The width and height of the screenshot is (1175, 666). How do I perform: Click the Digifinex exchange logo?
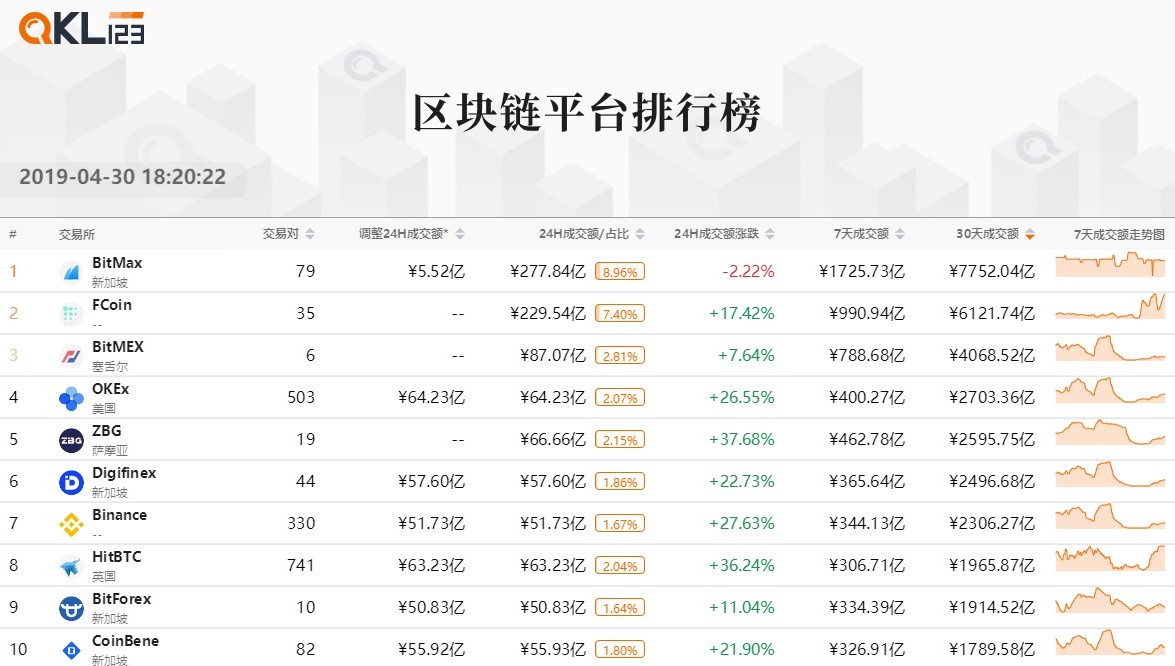[x=70, y=480]
